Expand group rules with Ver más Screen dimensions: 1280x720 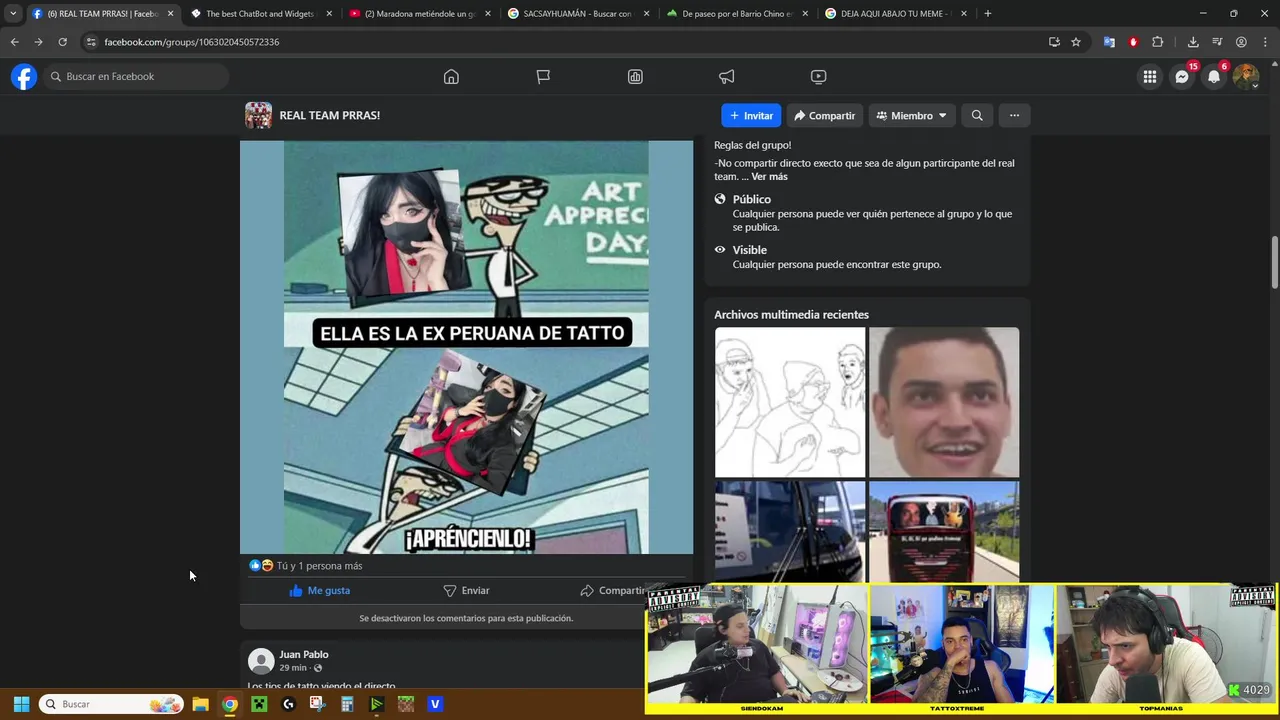(x=769, y=177)
